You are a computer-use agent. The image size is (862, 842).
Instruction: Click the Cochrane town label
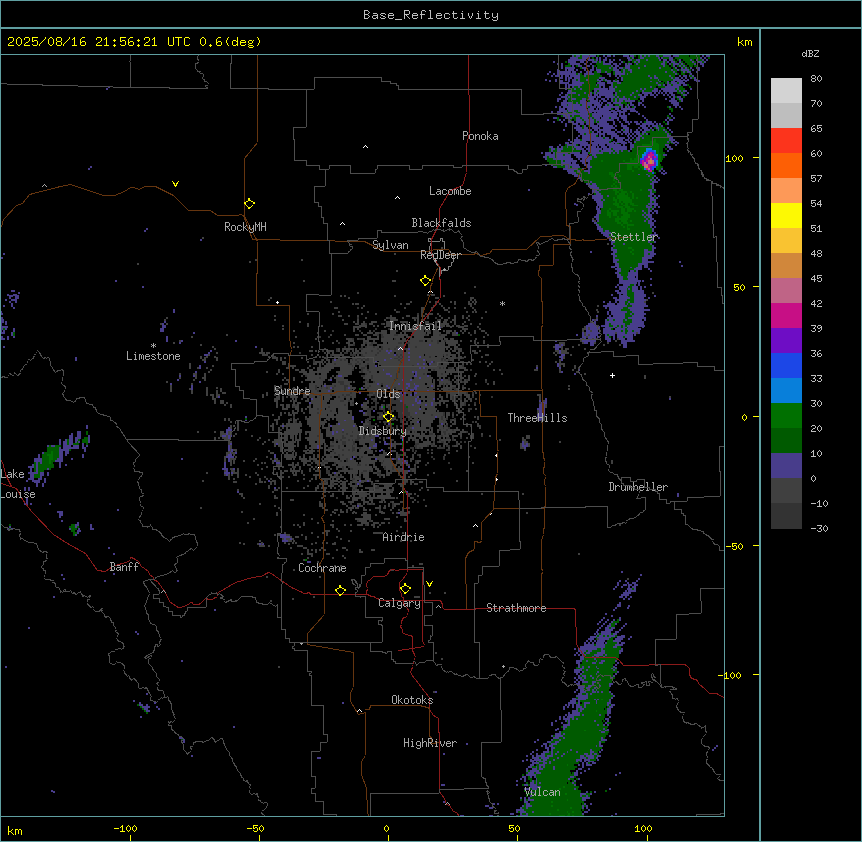click(322, 568)
